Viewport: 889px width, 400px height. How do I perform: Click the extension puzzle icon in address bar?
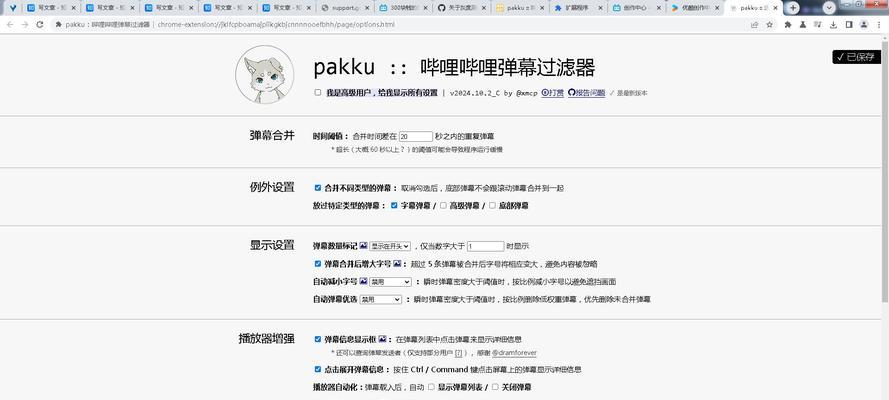(x=58, y=24)
